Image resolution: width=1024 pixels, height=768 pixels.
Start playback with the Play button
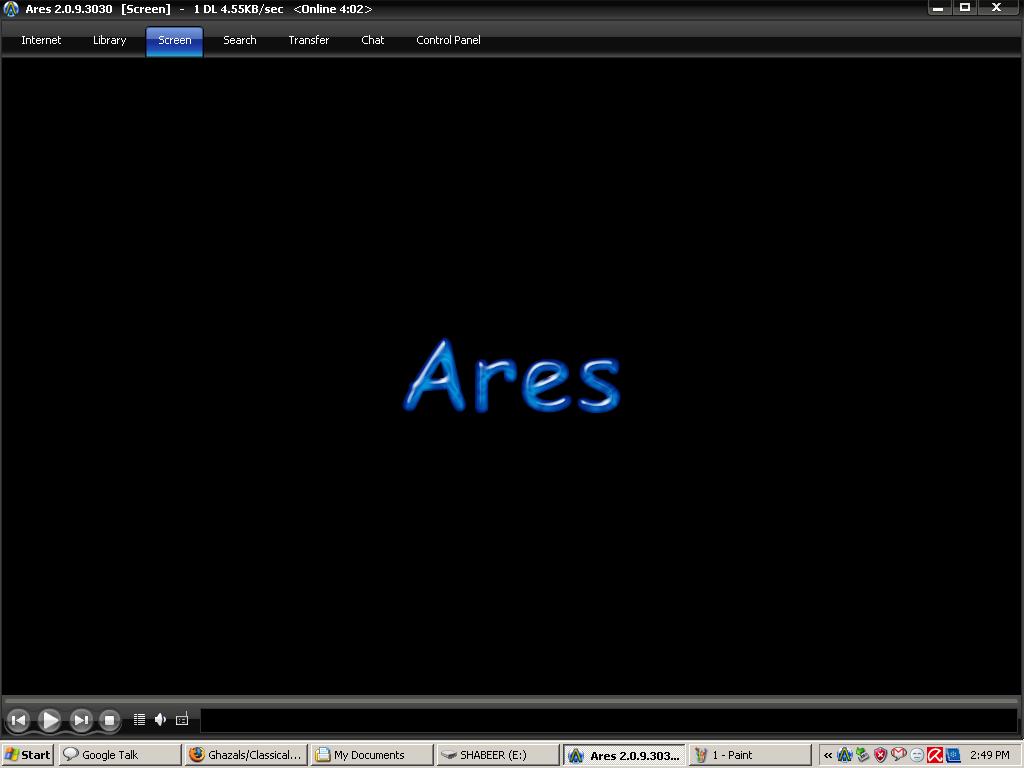click(49, 720)
